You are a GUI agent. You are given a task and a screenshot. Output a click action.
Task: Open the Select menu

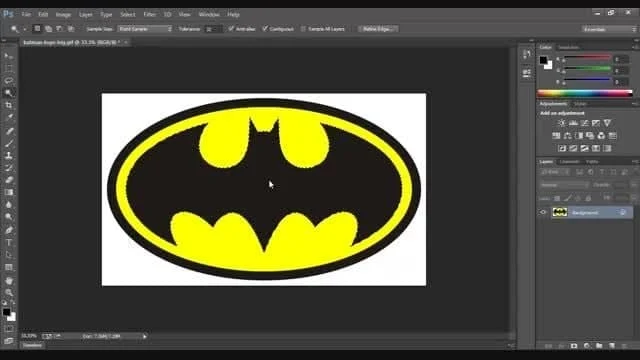pos(128,14)
